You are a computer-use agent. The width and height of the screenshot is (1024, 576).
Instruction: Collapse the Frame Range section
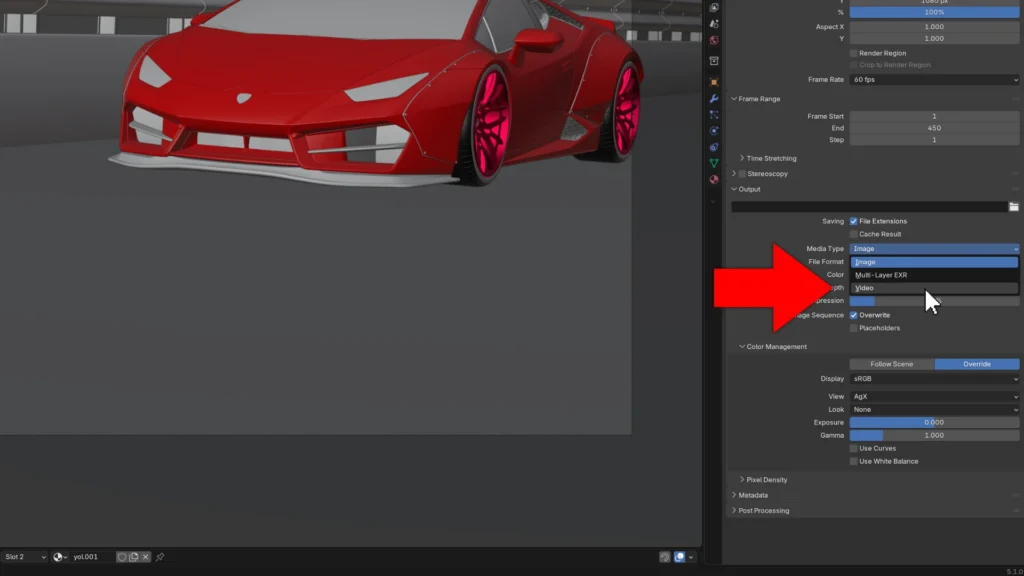(734, 99)
